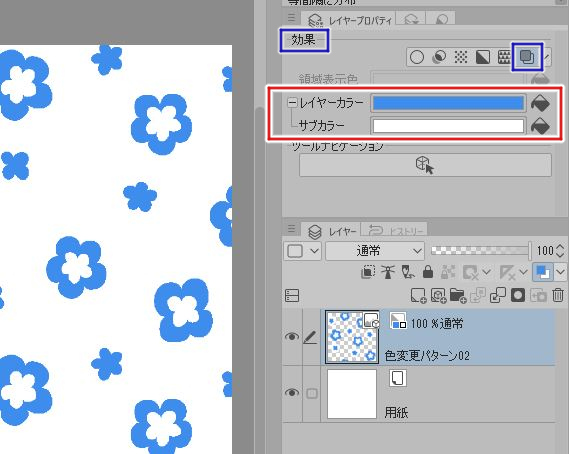Open the dropdown beside the ruler icon
This screenshot has width=569, height=454.
[523, 272]
